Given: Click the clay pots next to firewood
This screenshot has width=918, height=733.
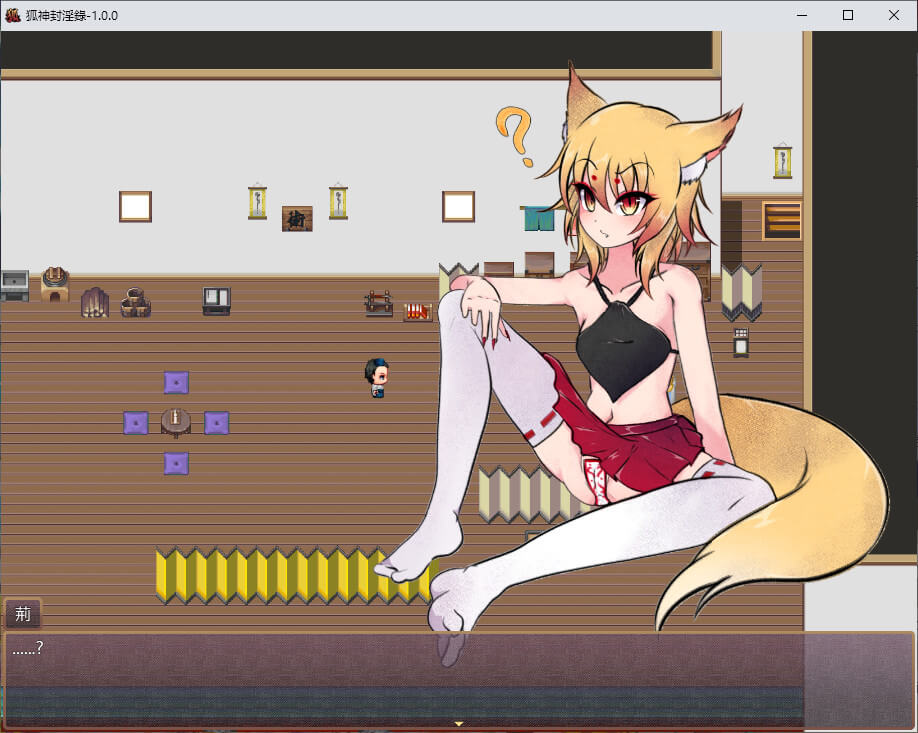Looking at the screenshot, I should tap(135, 302).
